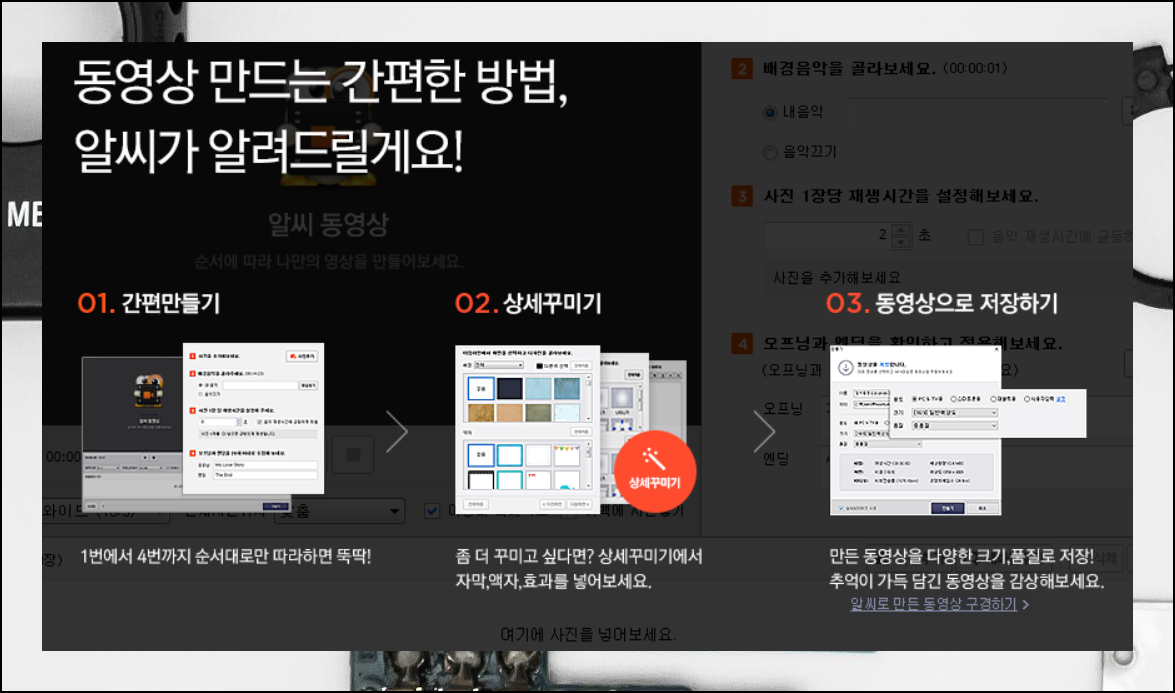Click the per-photo seconds value field

coord(827,236)
